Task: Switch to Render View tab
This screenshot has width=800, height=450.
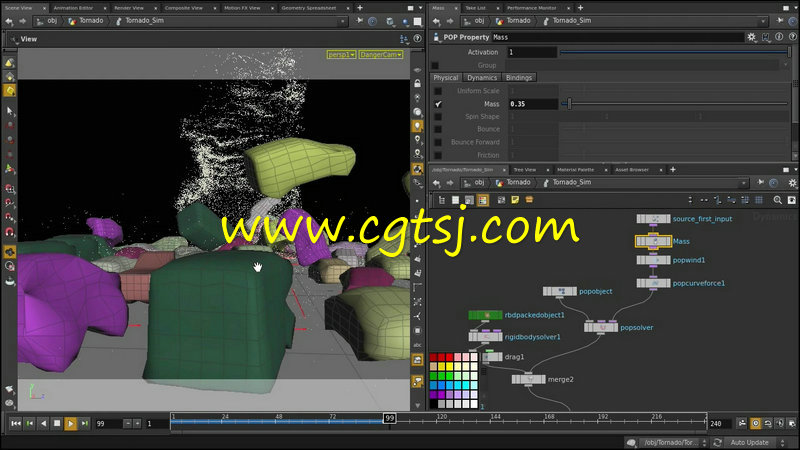Action: 129,8
